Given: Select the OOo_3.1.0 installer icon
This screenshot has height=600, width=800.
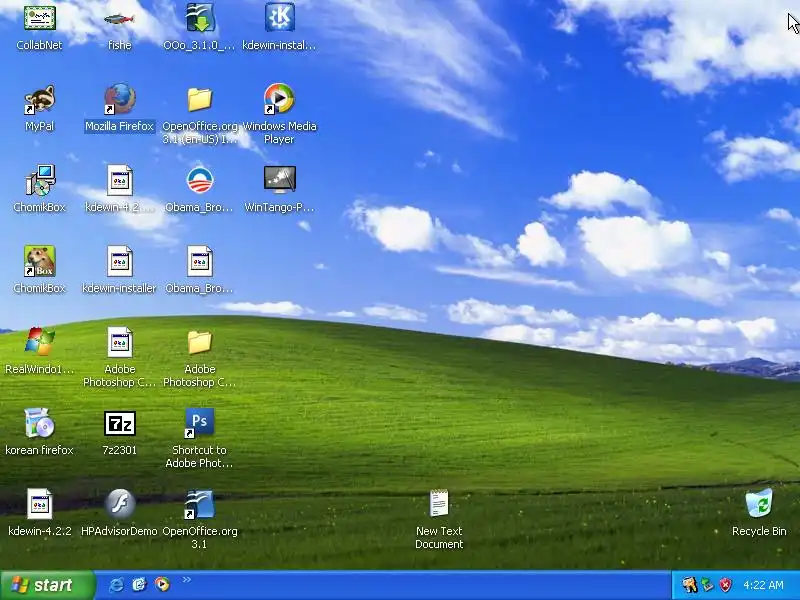Looking at the screenshot, I should pyautogui.click(x=199, y=18).
